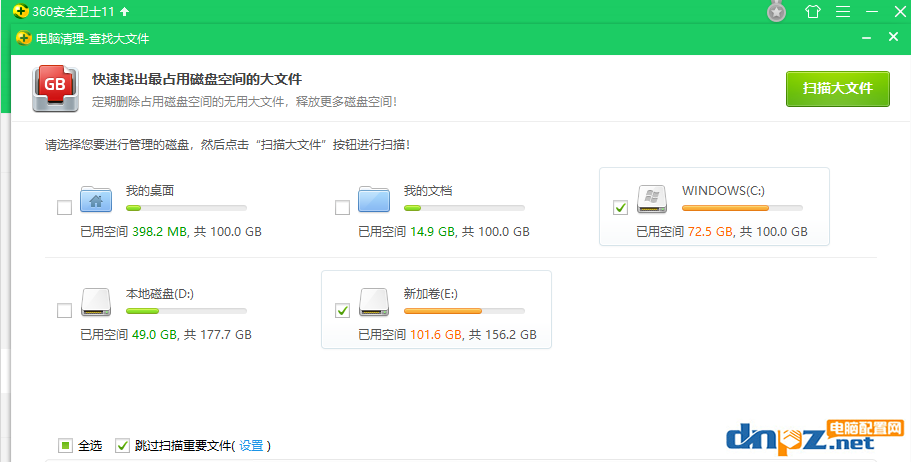Click the 49.0 GB used space value
Viewport: 911px width, 462px height.
tap(154, 335)
